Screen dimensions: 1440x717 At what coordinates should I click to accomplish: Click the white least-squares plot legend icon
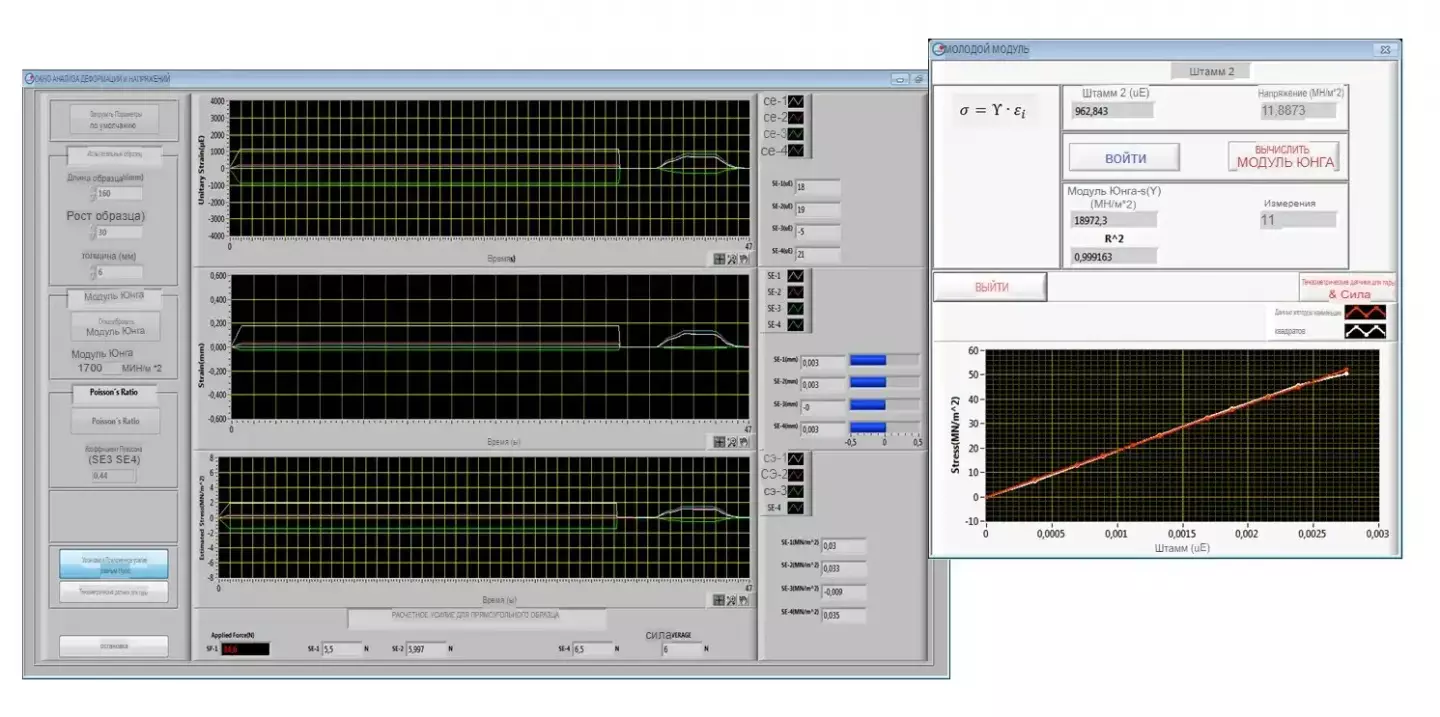click(1365, 332)
